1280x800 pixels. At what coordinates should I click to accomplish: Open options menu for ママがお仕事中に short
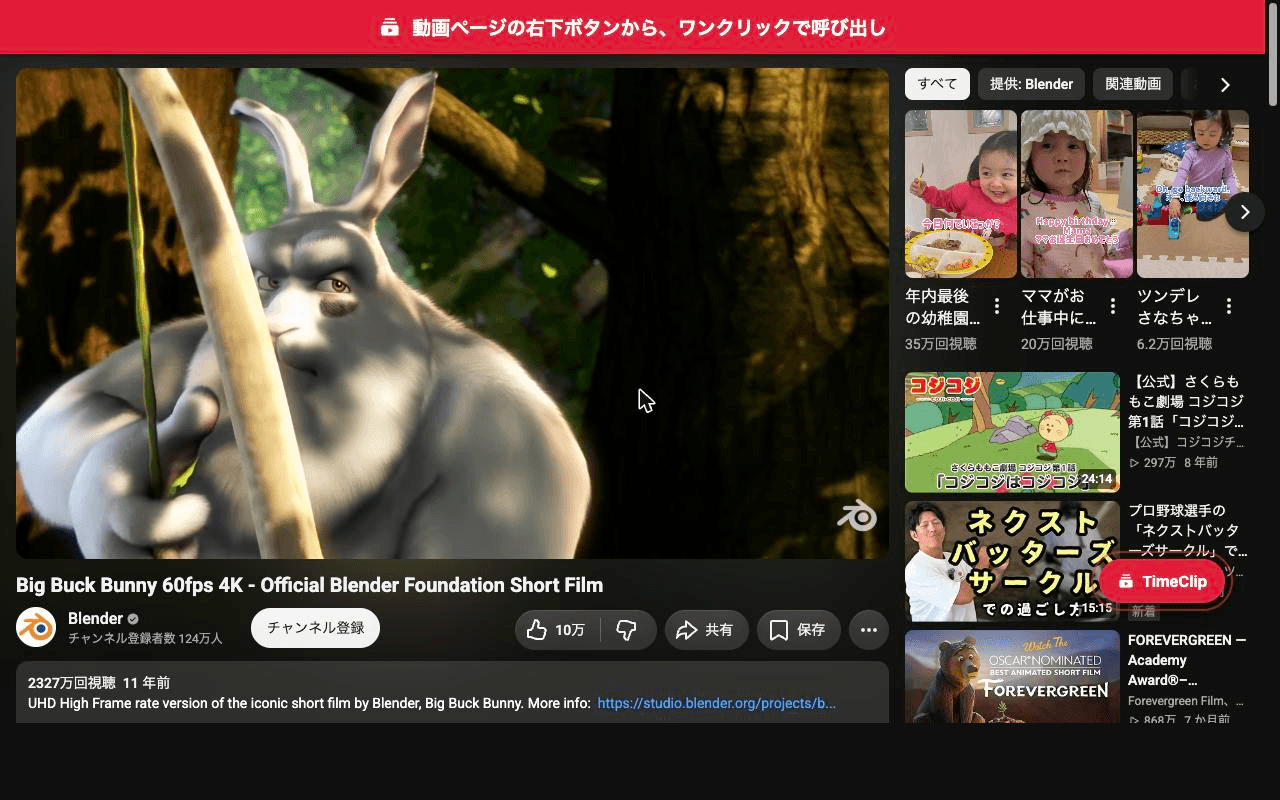(x=1113, y=306)
